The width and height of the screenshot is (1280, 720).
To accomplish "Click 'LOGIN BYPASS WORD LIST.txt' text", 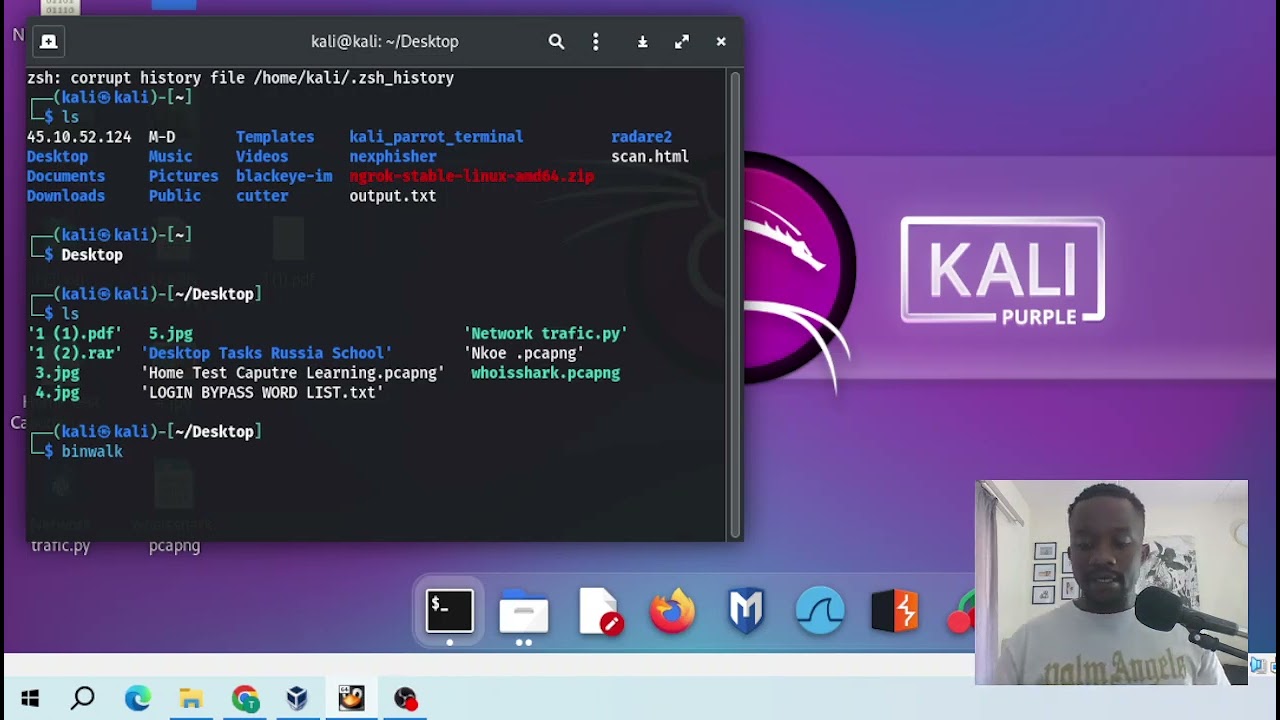I will coord(262,393).
